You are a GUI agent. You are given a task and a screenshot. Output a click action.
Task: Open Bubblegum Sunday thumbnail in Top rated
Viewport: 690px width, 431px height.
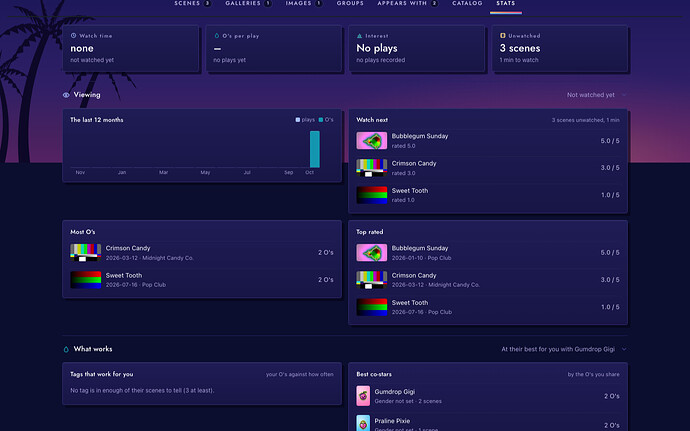(371, 253)
